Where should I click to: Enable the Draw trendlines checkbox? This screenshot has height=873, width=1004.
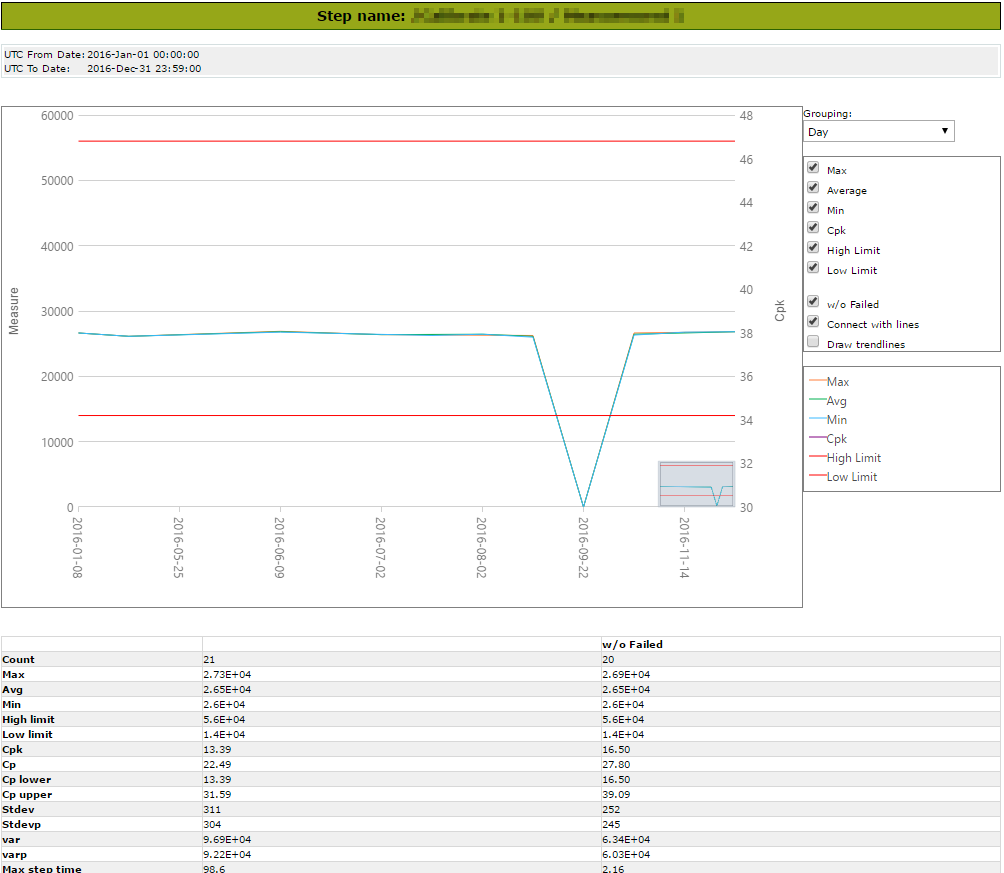coord(813,341)
